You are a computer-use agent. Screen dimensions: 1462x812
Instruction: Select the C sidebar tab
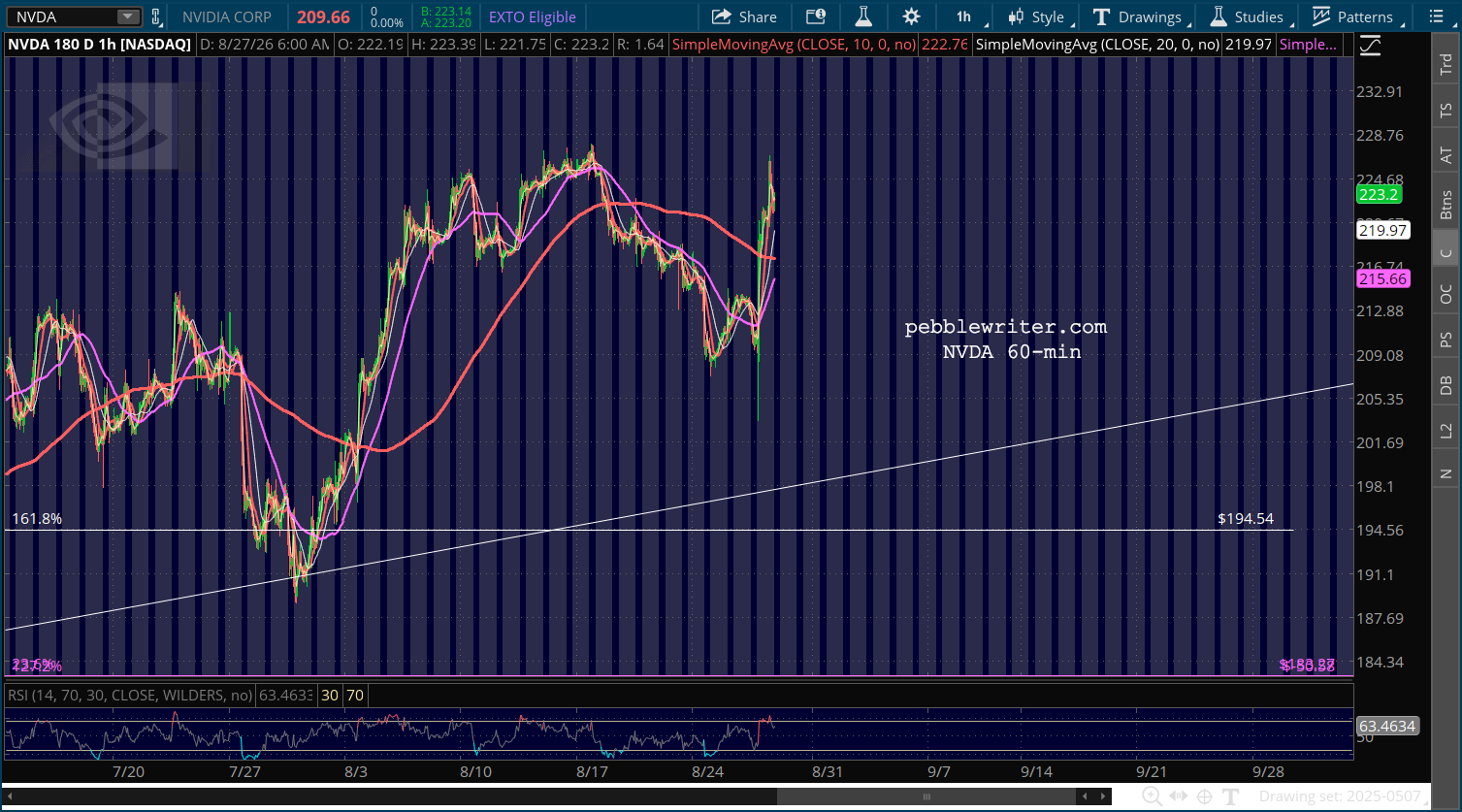point(1446,251)
